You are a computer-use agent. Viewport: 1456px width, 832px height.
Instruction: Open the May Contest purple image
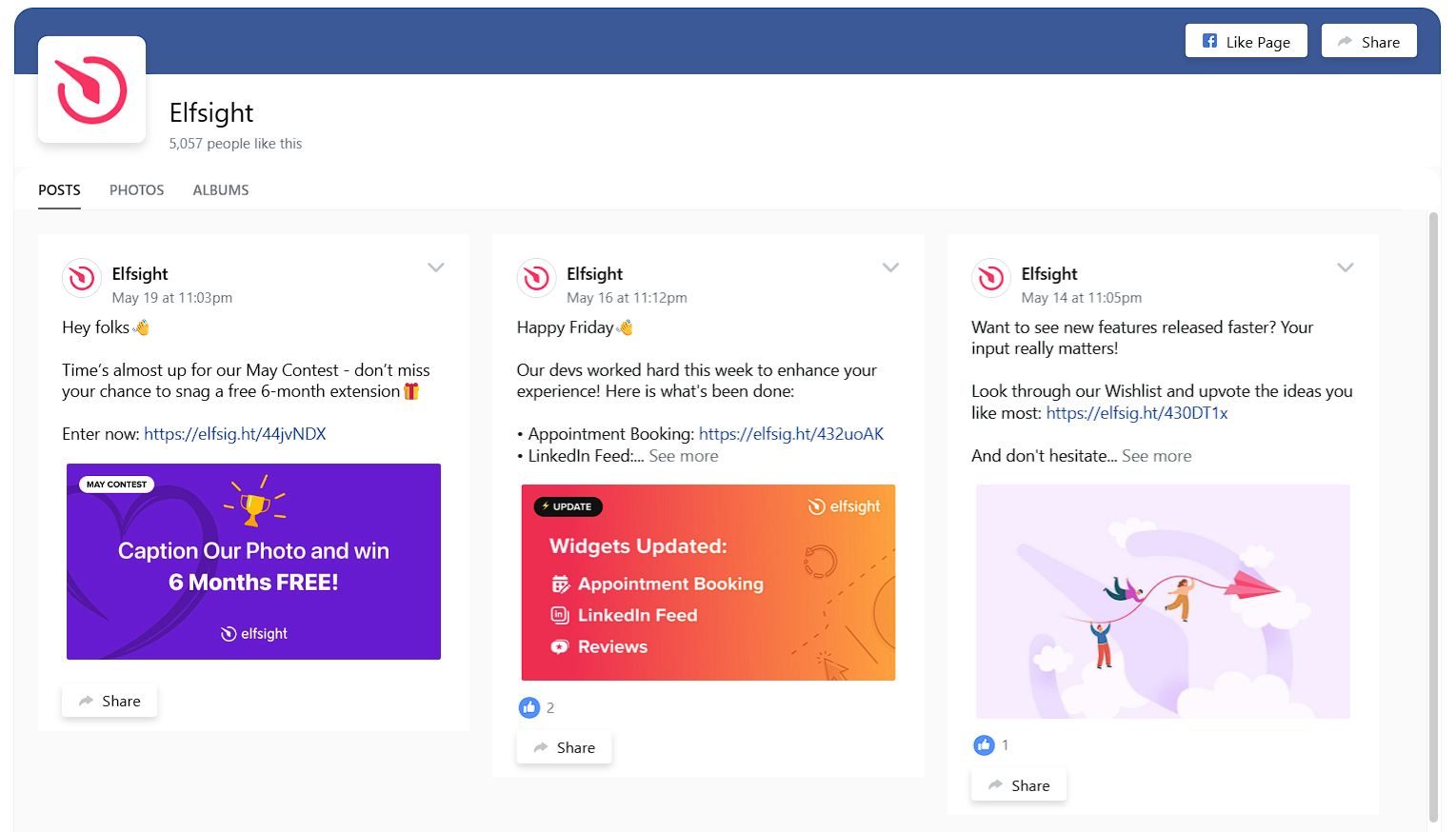click(x=253, y=562)
